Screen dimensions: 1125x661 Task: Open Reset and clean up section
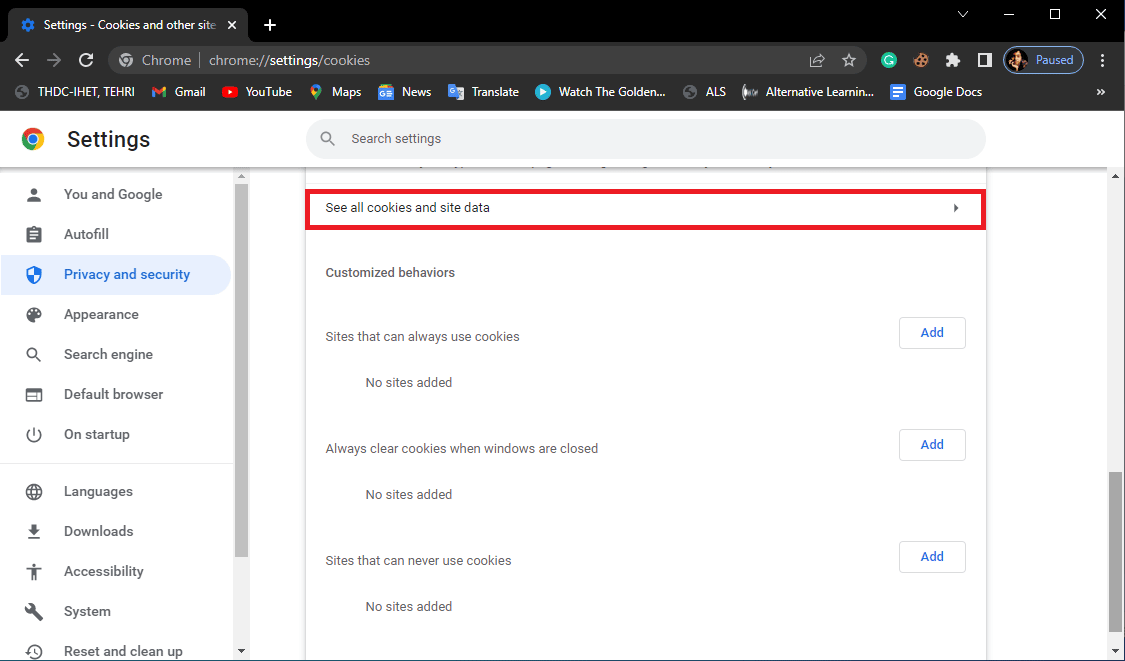click(x=116, y=650)
